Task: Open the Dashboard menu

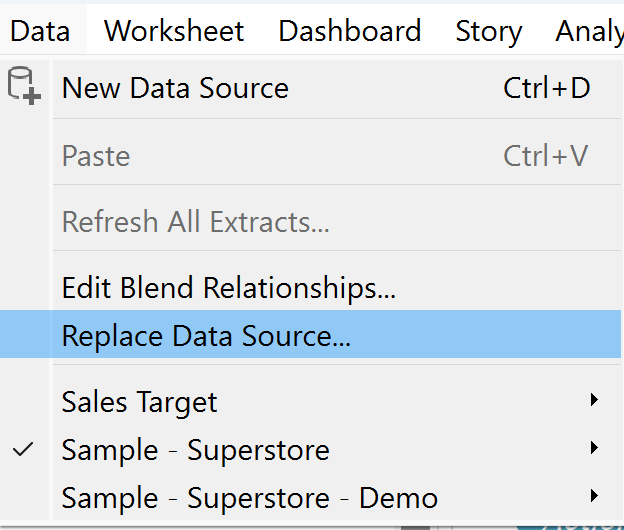Action: click(x=349, y=31)
